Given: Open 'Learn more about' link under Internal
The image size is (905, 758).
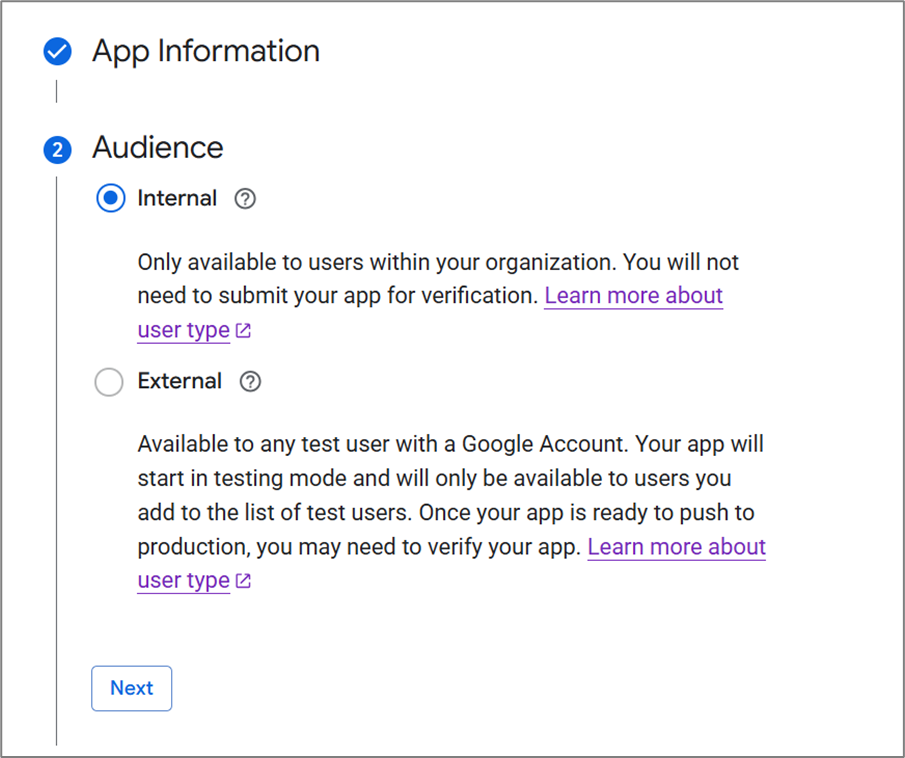Looking at the screenshot, I should tap(634, 296).
